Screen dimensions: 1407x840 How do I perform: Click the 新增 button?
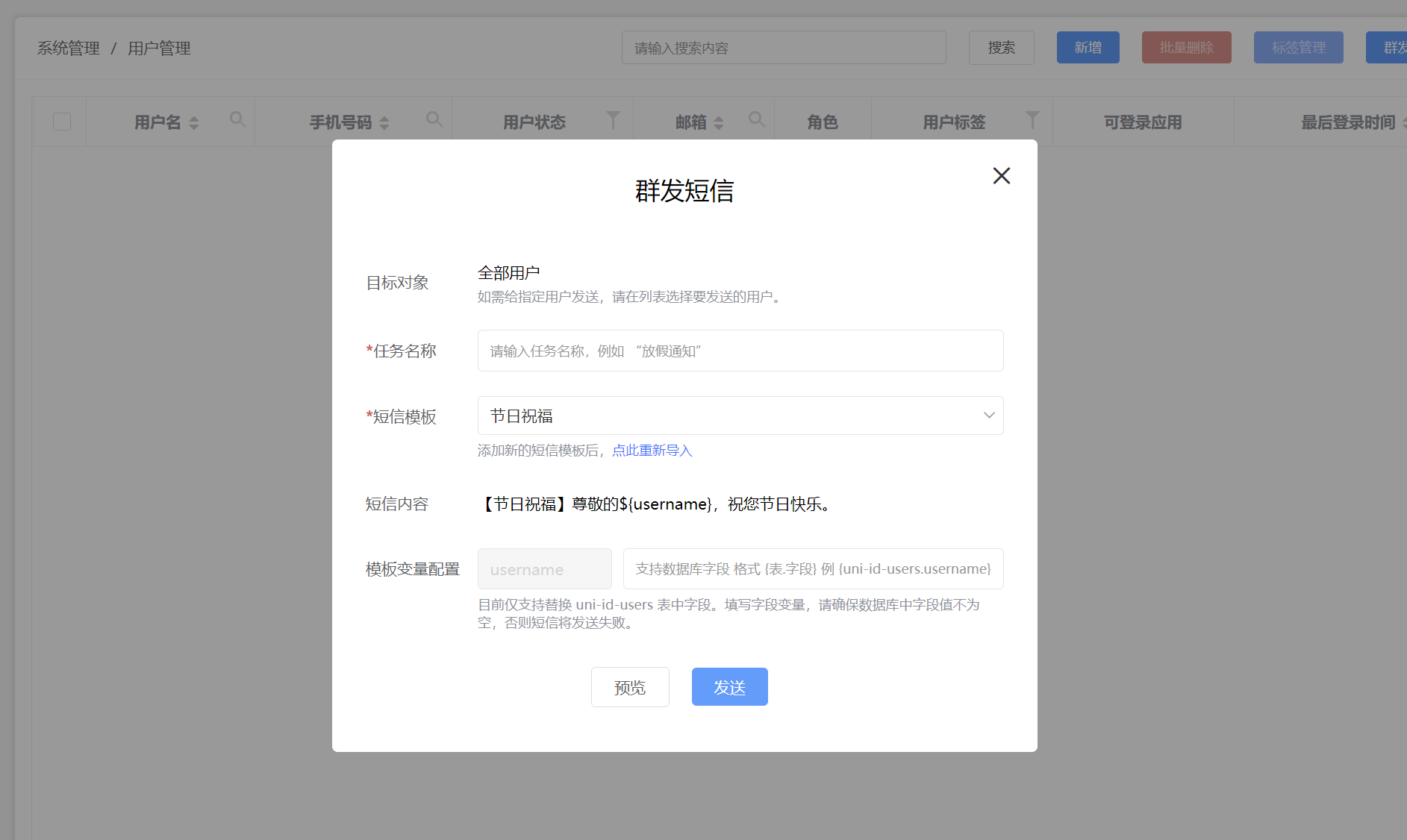tap(1088, 48)
